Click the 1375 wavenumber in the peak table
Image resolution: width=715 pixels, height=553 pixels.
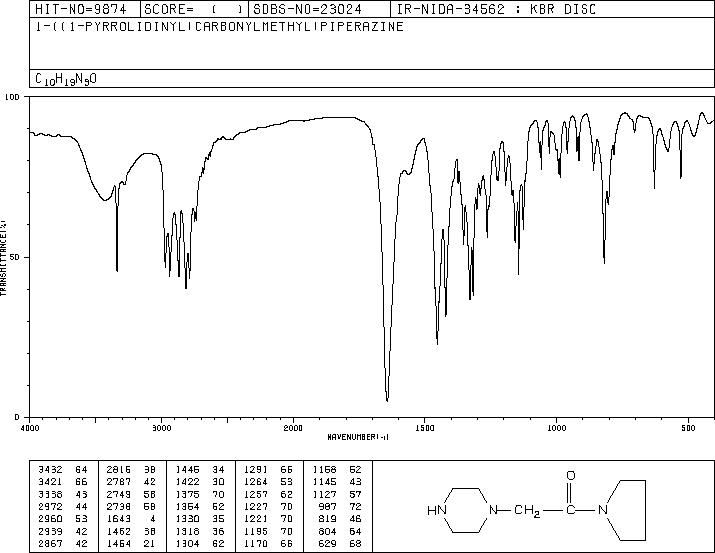tap(187, 494)
